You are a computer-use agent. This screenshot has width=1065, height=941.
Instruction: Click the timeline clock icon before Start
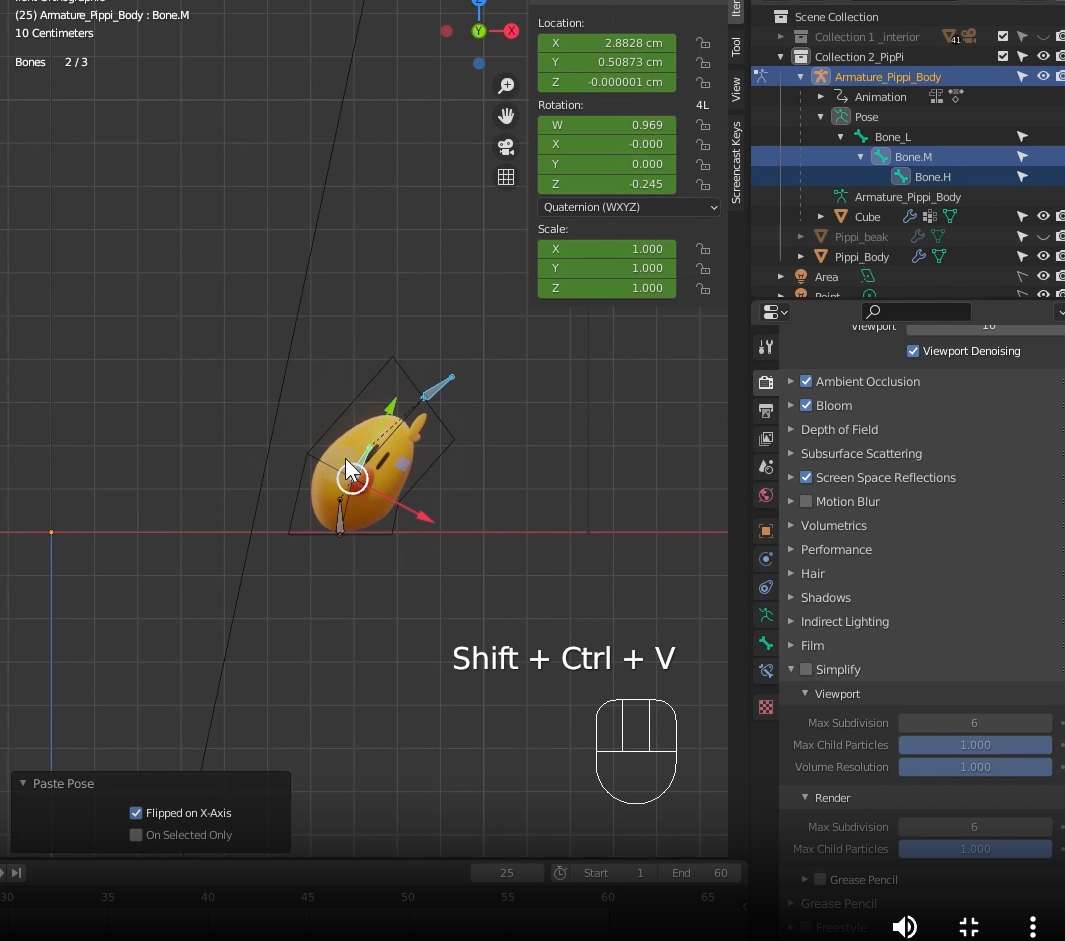point(560,873)
